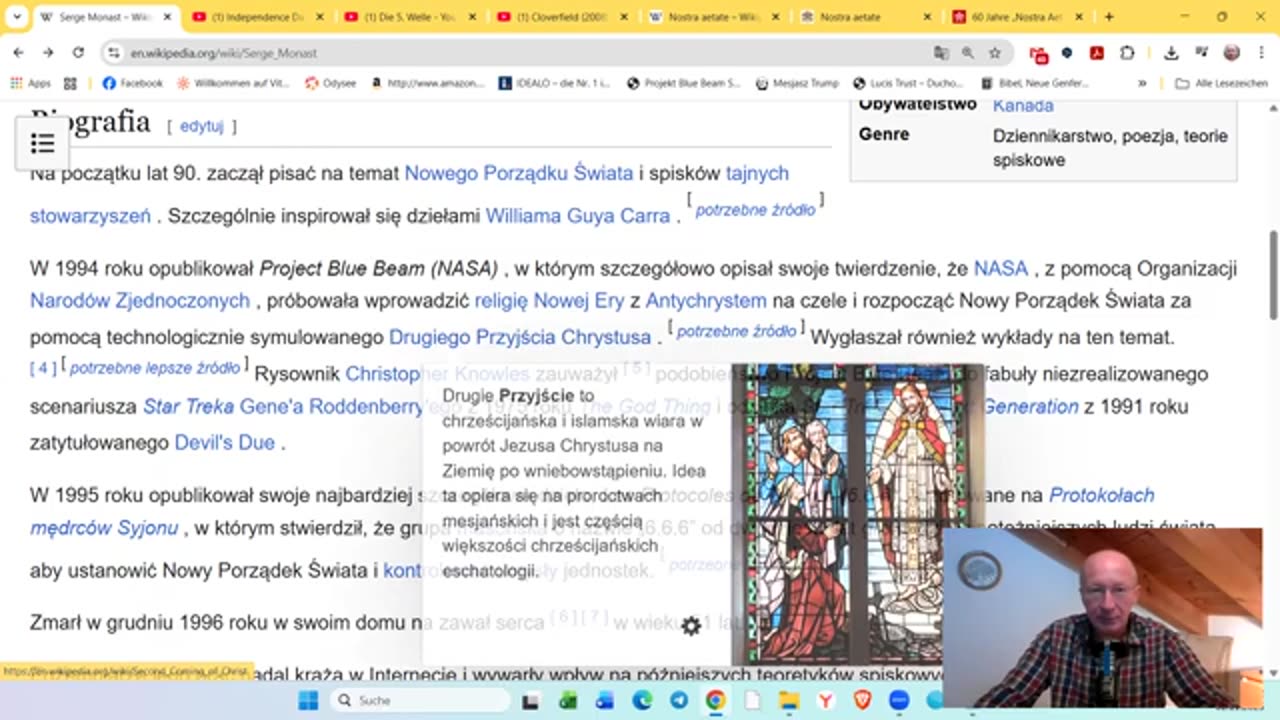Image resolution: width=1280 pixels, height=720 pixels.
Task: Switch to Cloverfield YouTube tab
Action: click(x=562, y=17)
